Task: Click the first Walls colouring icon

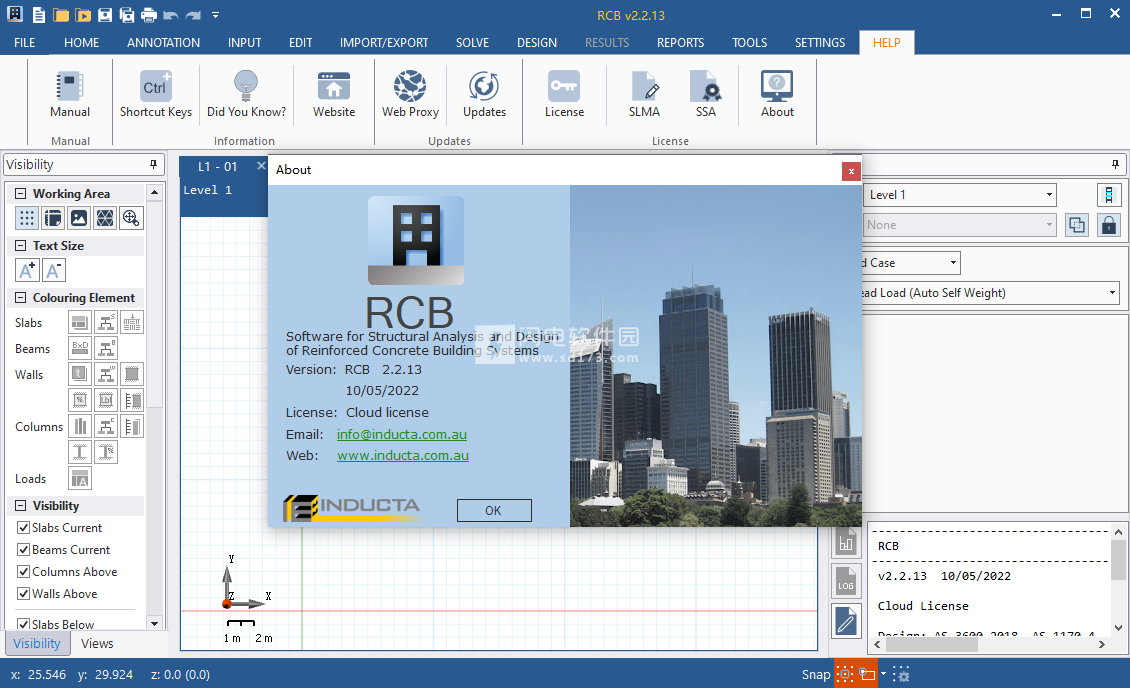Action: coord(80,374)
